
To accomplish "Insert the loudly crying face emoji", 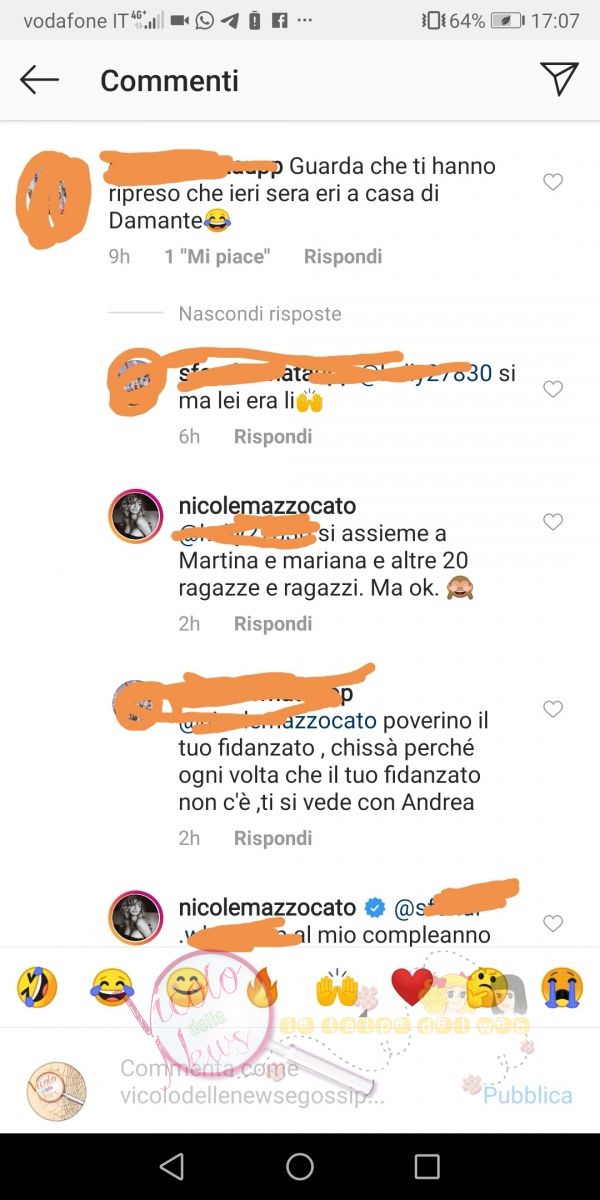I will (562, 988).
